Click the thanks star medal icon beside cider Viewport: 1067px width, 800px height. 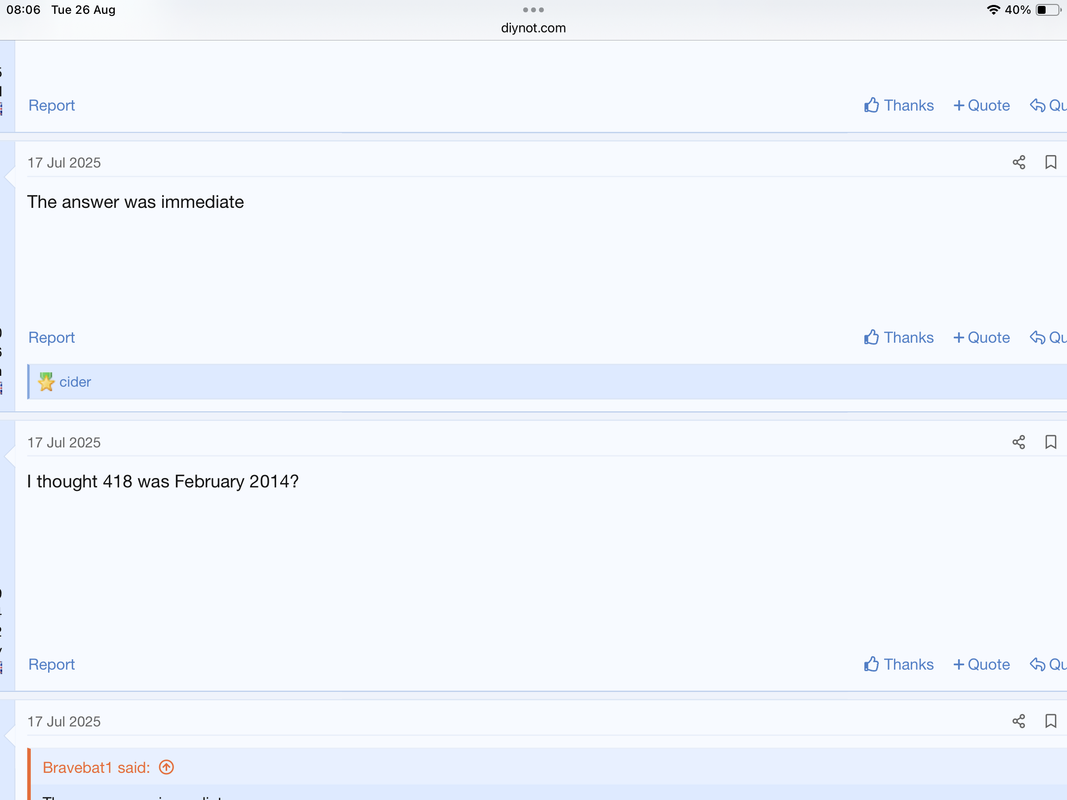click(x=46, y=382)
